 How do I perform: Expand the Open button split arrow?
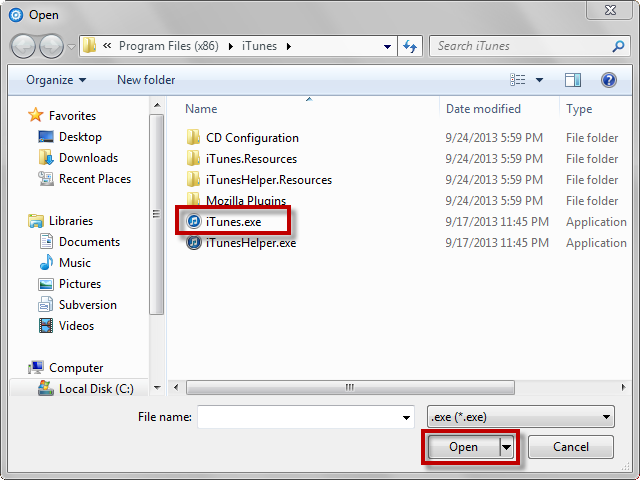point(507,447)
